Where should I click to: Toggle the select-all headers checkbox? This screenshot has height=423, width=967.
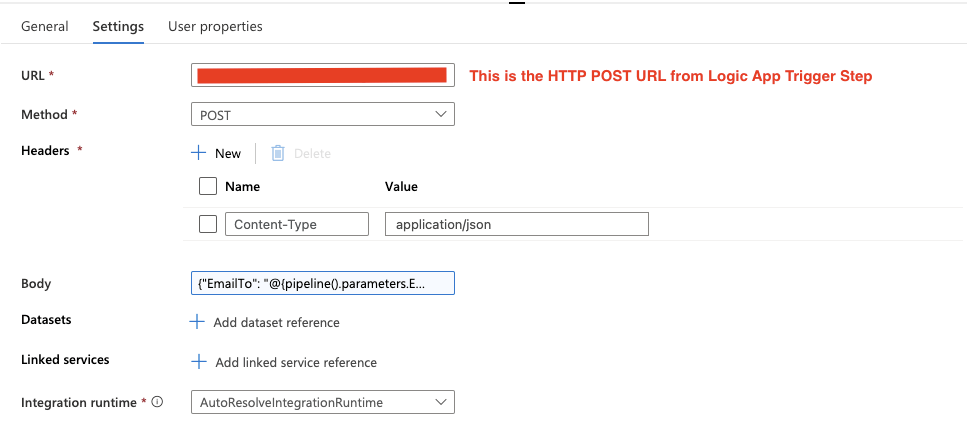pos(208,186)
